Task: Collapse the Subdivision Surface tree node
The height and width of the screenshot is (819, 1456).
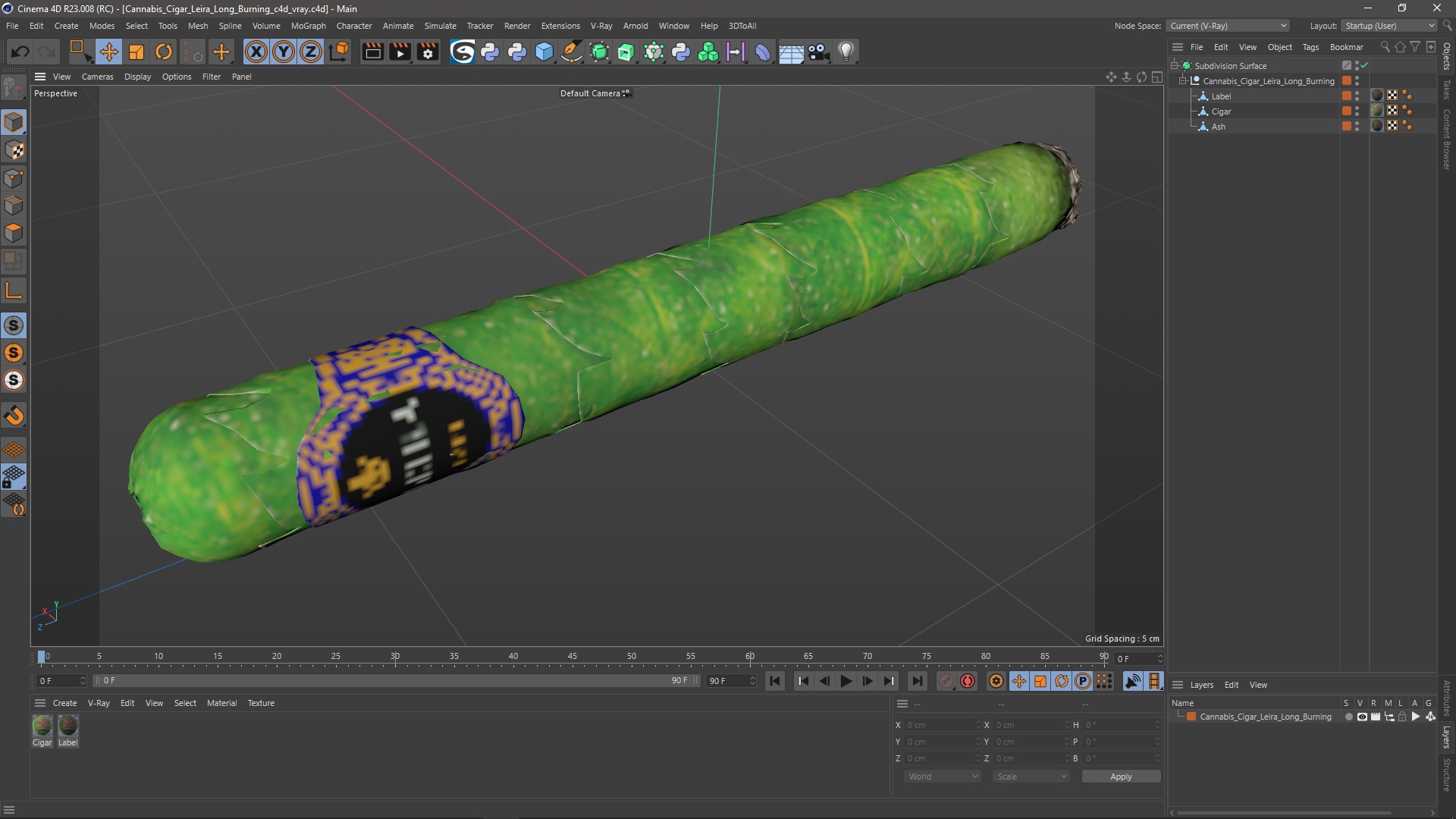Action: coord(1175,65)
